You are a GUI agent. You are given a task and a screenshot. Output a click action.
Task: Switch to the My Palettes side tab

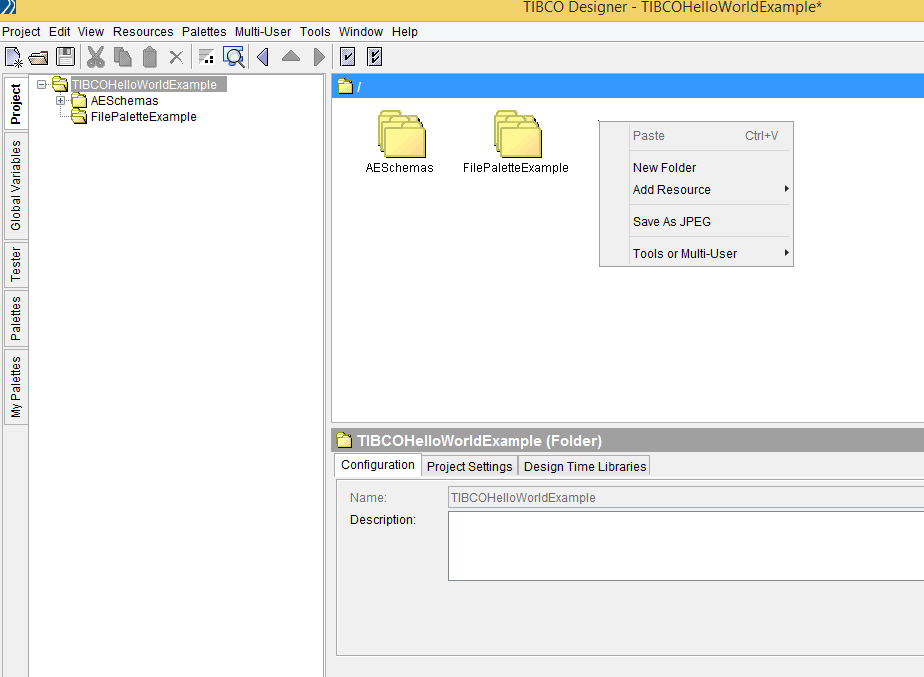tap(16, 386)
